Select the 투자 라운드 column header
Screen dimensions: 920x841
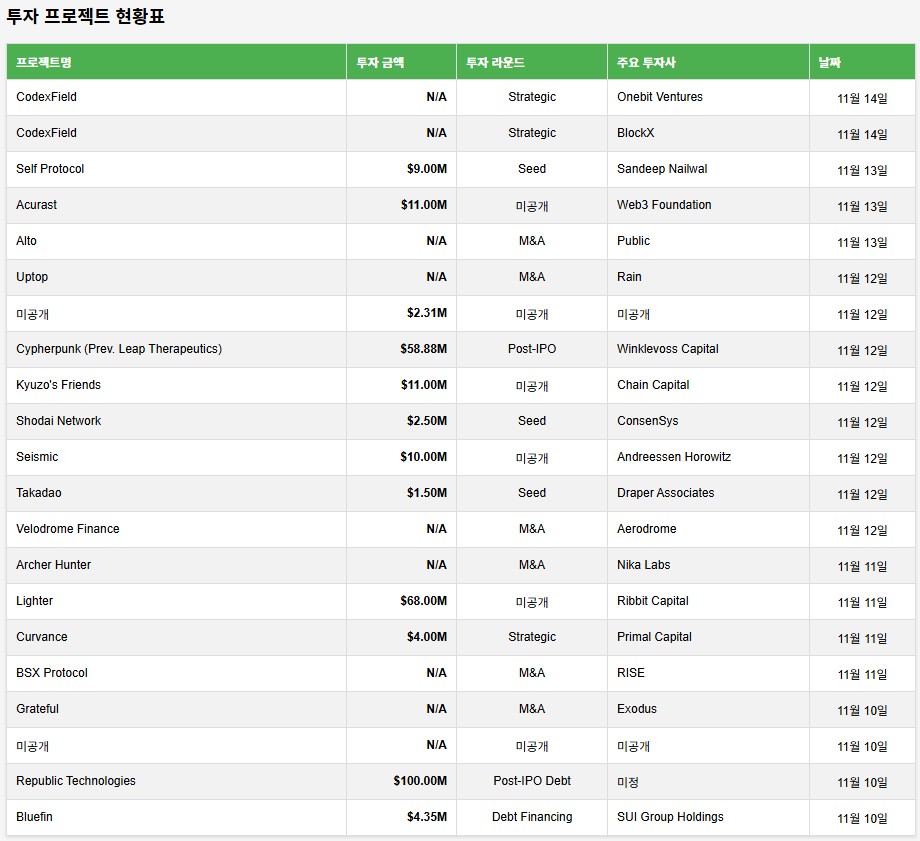coord(495,62)
